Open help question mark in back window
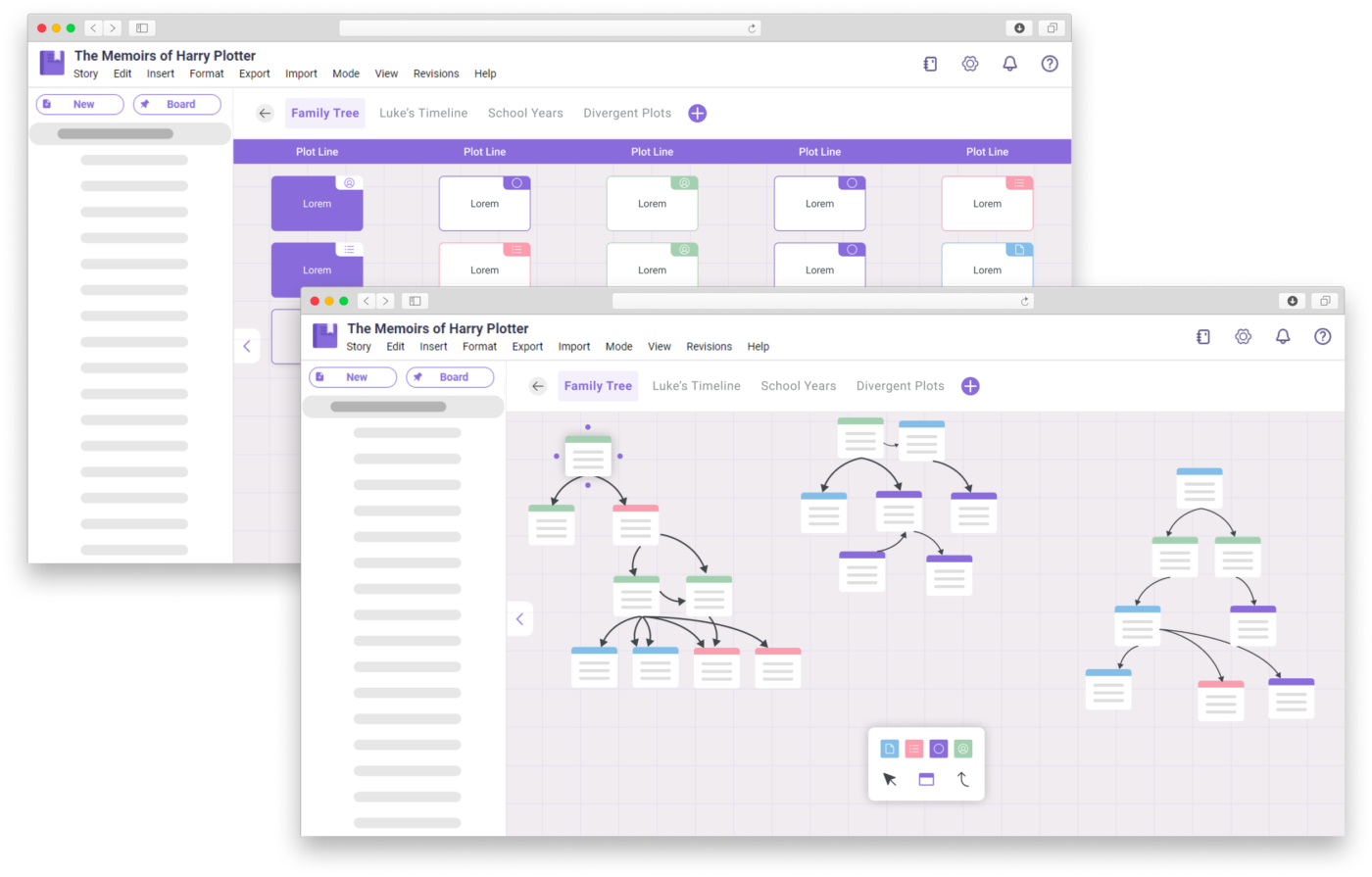Viewport: 1372px width, 877px height. (x=1050, y=64)
